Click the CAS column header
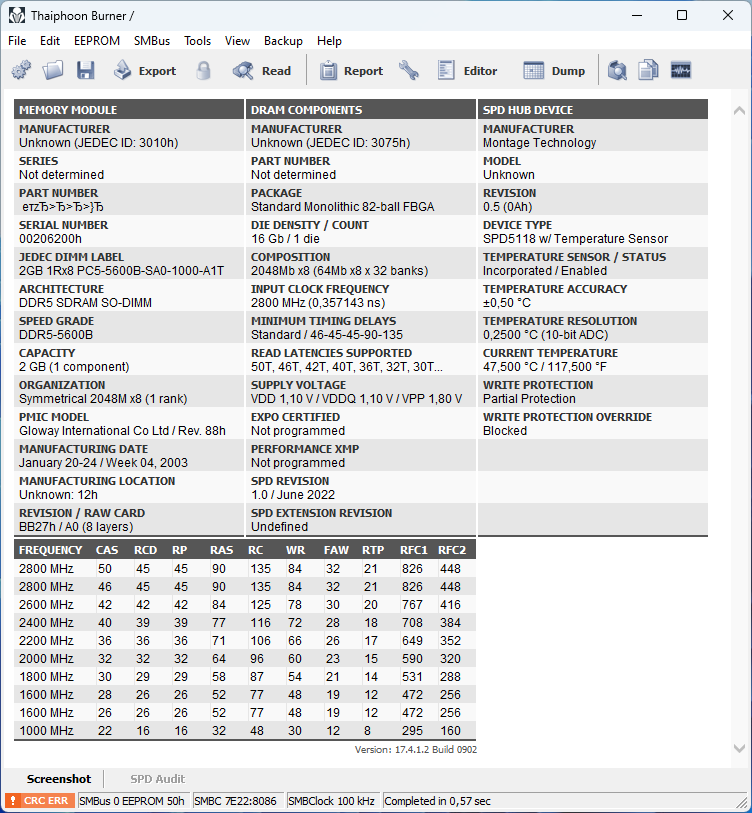This screenshot has width=752, height=813. coord(107,550)
